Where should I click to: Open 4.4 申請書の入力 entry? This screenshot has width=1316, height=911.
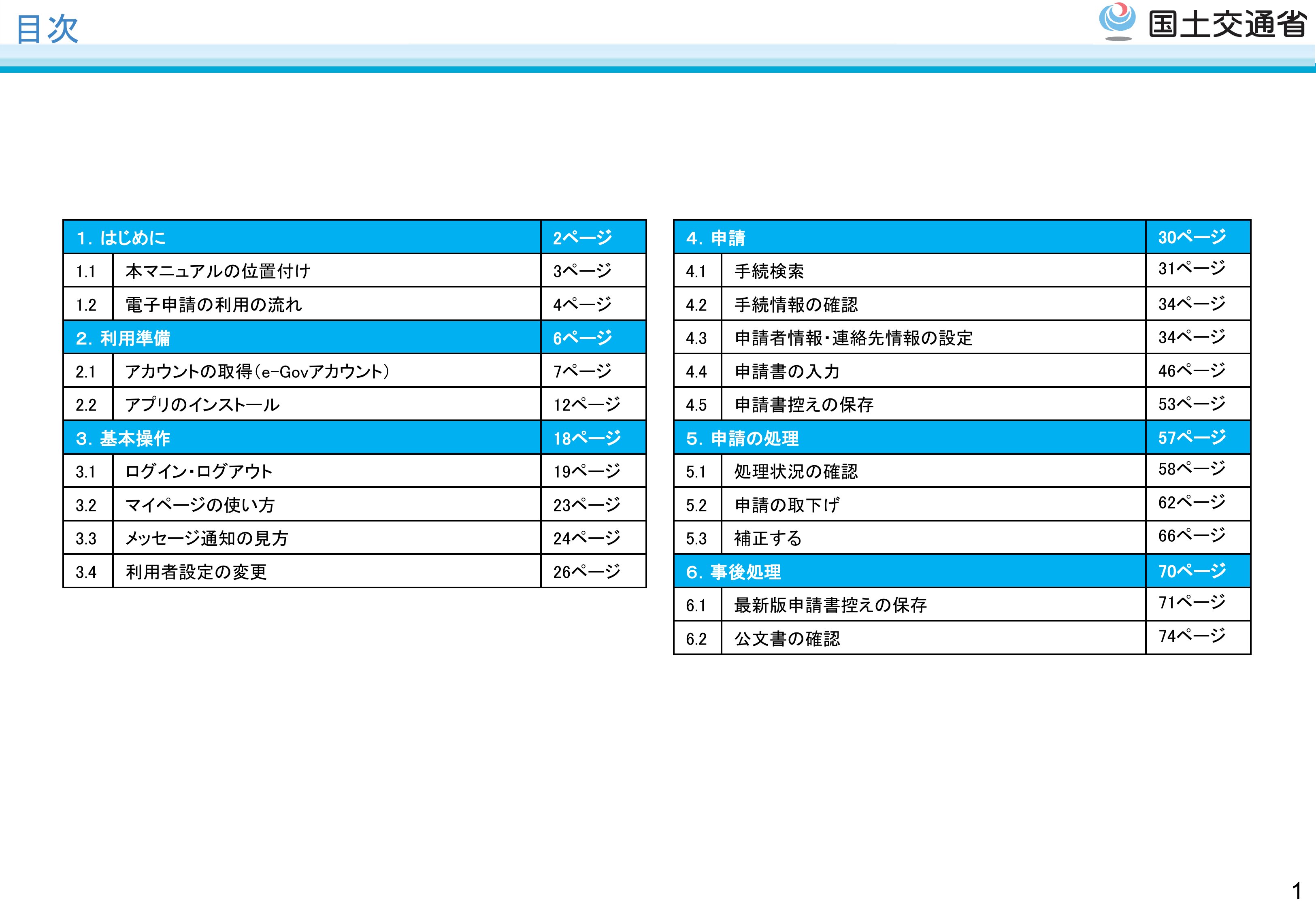(x=787, y=372)
